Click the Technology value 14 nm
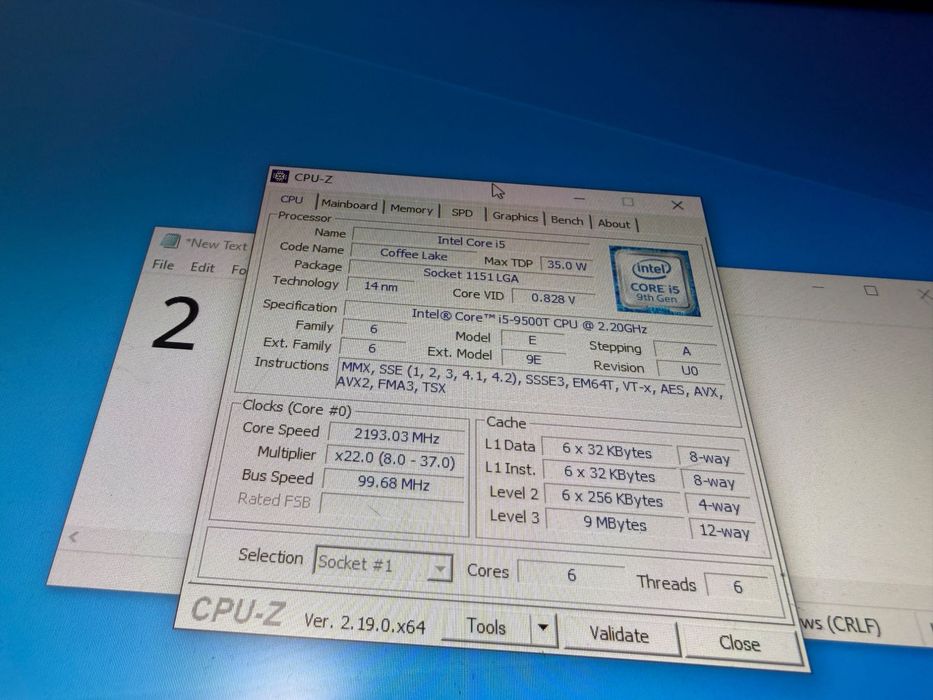 (x=381, y=286)
